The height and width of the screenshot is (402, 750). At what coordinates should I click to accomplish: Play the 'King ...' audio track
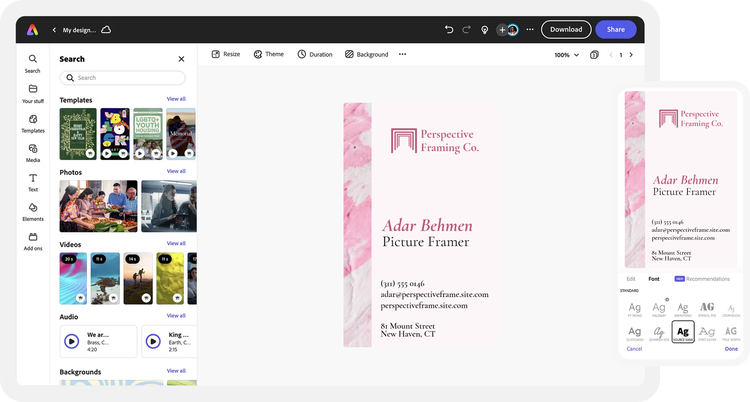tap(153, 341)
